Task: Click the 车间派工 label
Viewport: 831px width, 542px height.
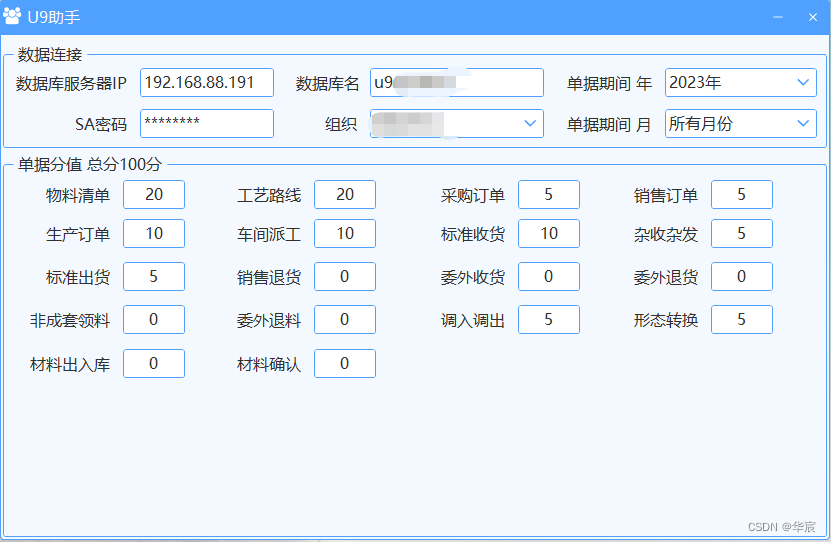Action: point(269,234)
